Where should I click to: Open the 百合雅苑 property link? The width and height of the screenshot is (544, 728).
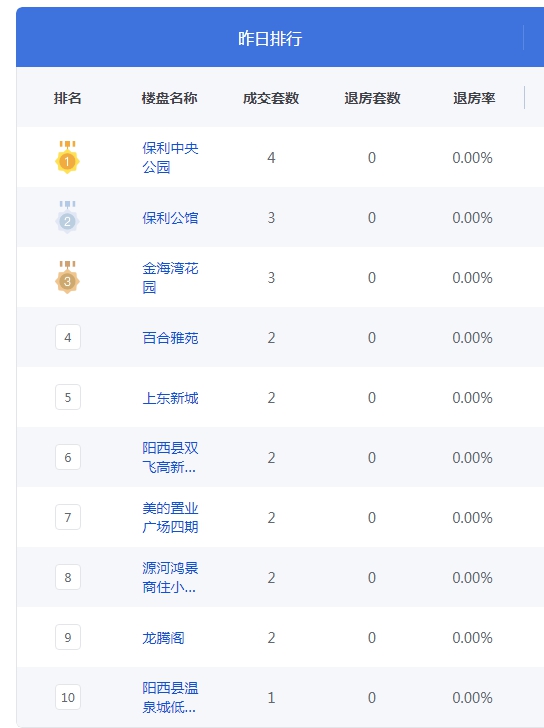point(170,338)
